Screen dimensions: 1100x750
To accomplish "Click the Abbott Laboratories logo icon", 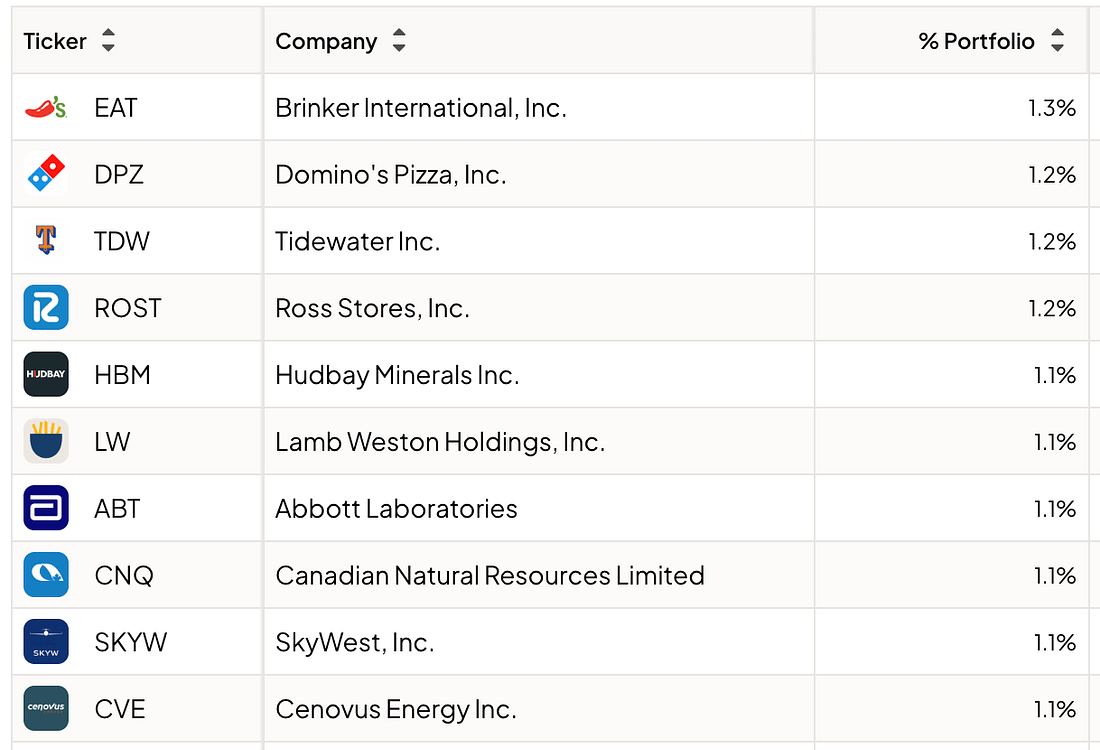I will tap(46, 508).
